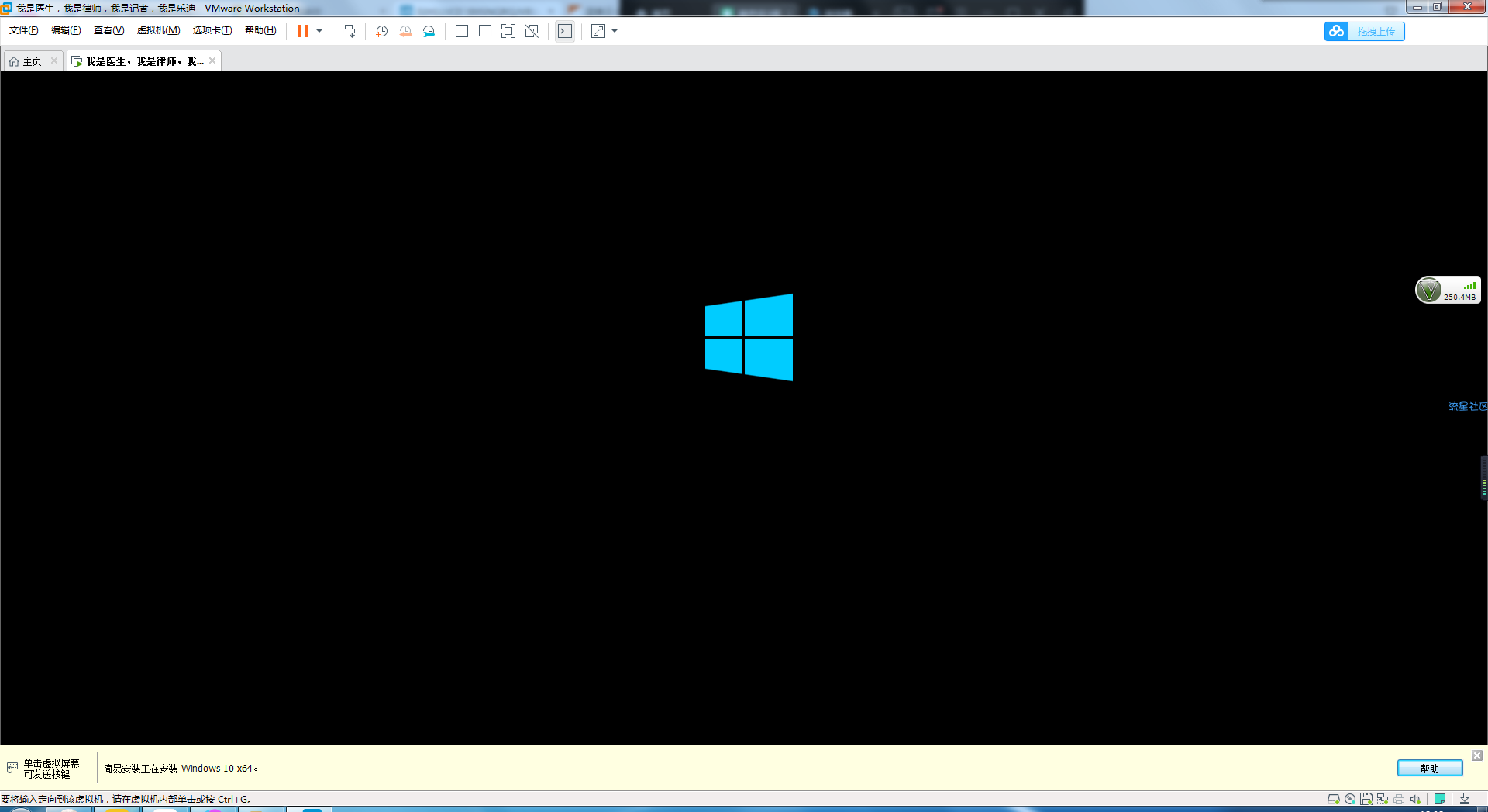Screen dimensions: 1488x812
Task: Close the 我是医生 virtual machine tab
Action: coord(212,60)
